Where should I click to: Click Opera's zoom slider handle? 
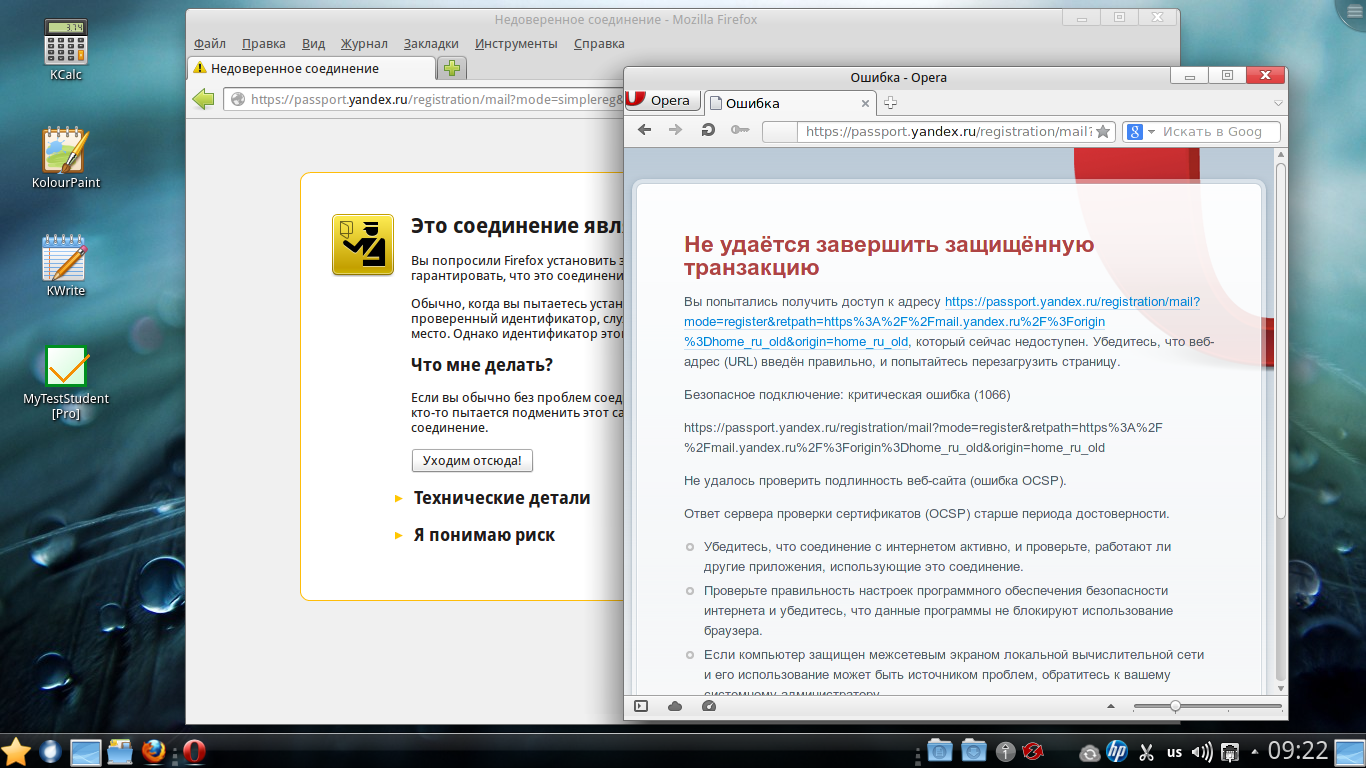point(1175,706)
